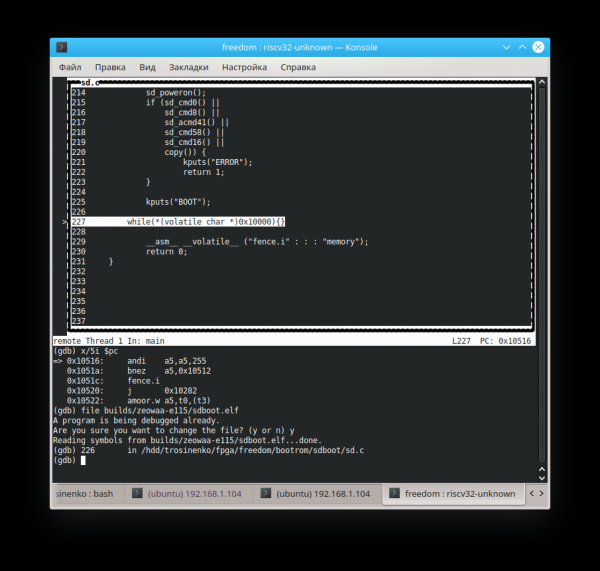The width and height of the screenshot is (600, 571).
Task: Switch to second (ubuntu) 192.168.1.104 tab
Action: (322, 494)
